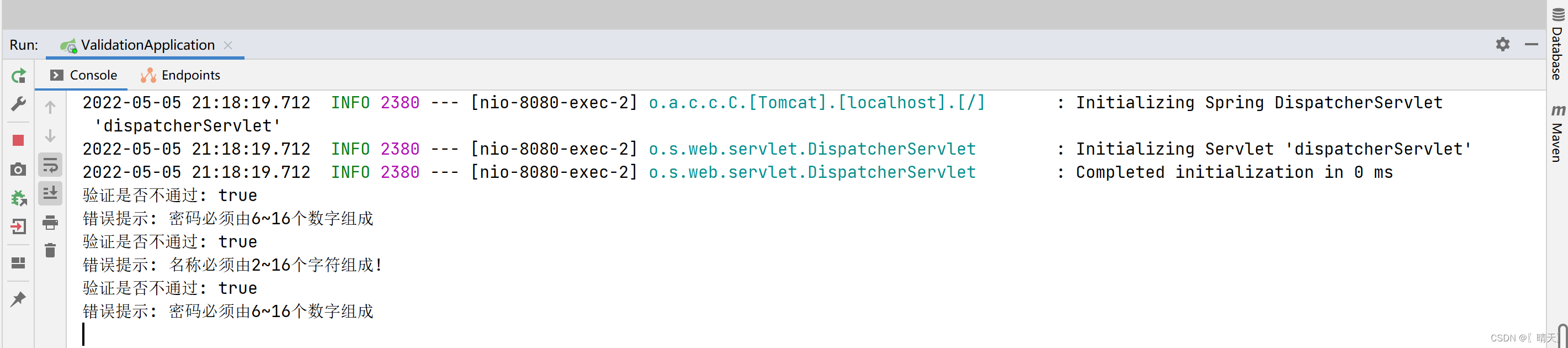
Task: Print the console output
Action: [51, 223]
